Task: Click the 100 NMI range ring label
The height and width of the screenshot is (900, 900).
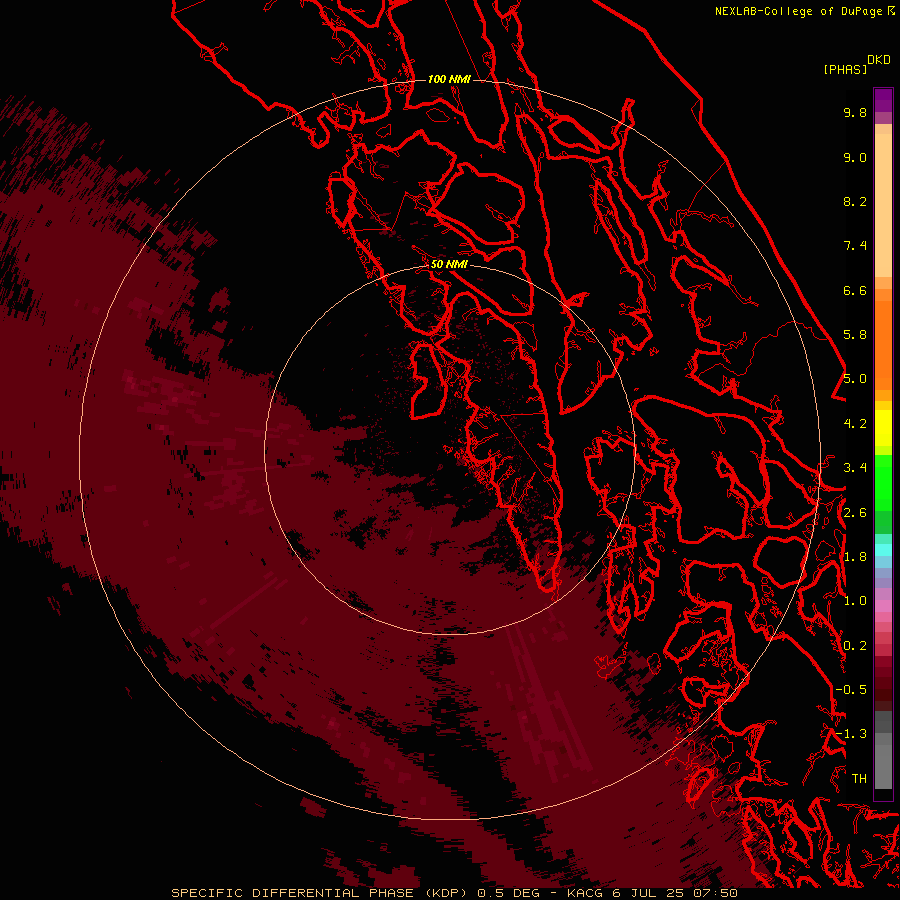Action: [449, 79]
